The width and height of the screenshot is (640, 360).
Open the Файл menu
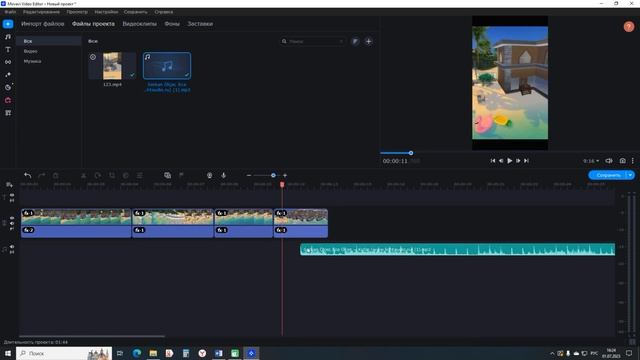point(10,12)
